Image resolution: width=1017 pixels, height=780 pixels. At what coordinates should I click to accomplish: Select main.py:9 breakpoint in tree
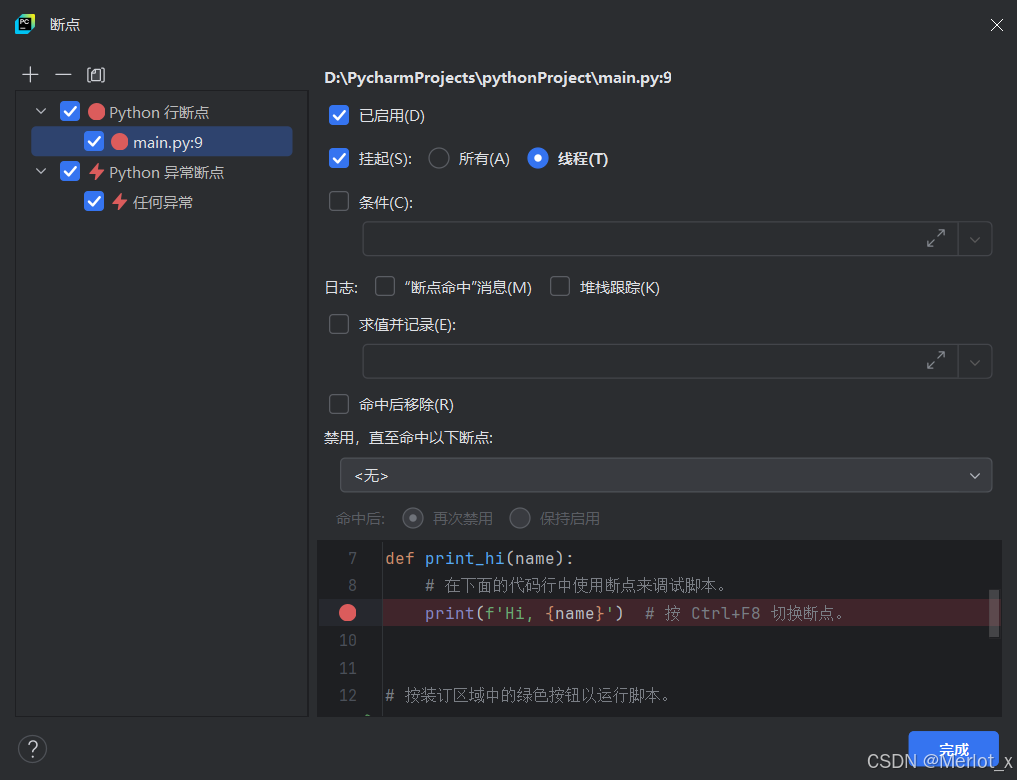coord(167,142)
